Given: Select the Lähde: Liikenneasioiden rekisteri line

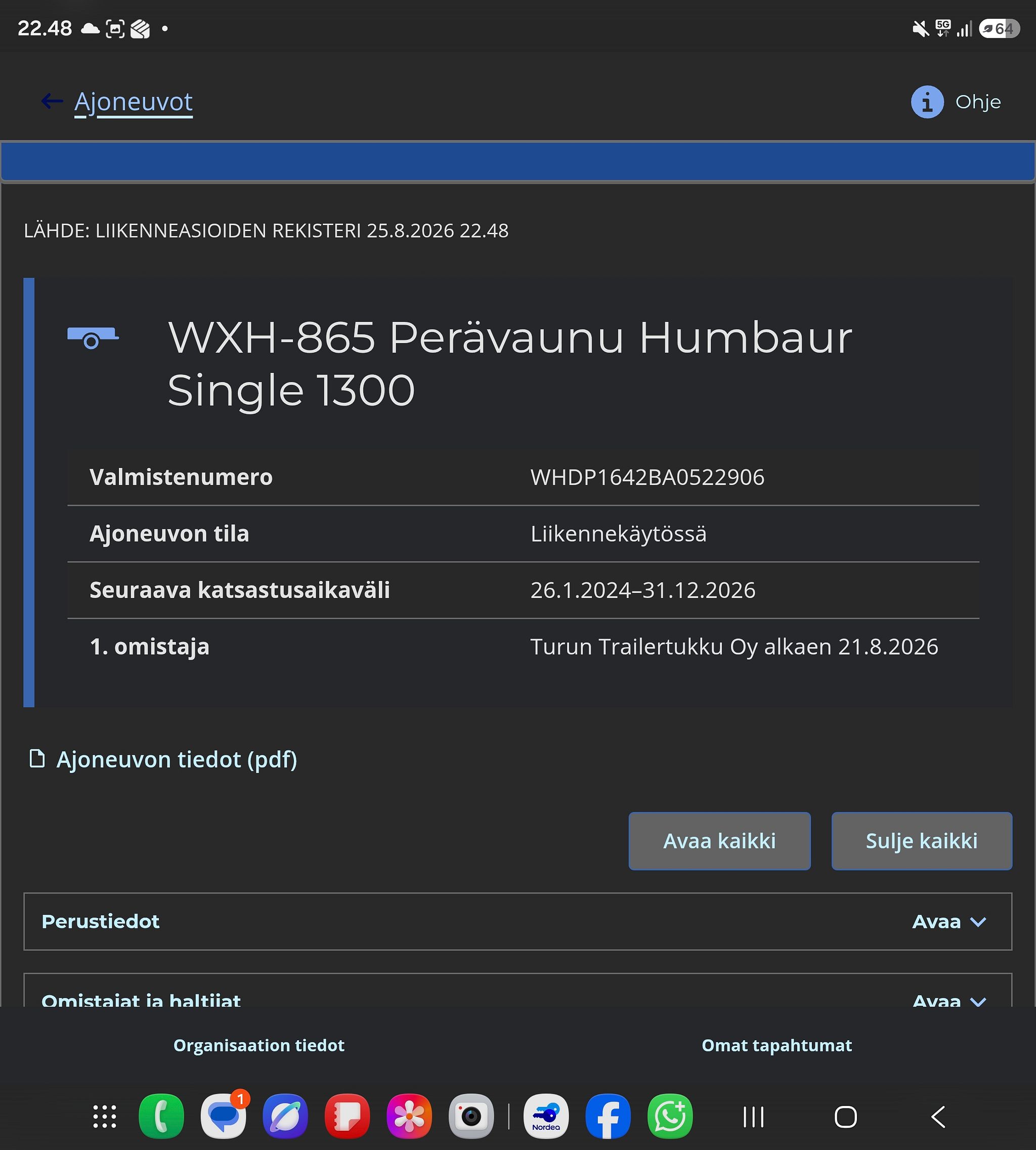Looking at the screenshot, I should click(266, 231).
